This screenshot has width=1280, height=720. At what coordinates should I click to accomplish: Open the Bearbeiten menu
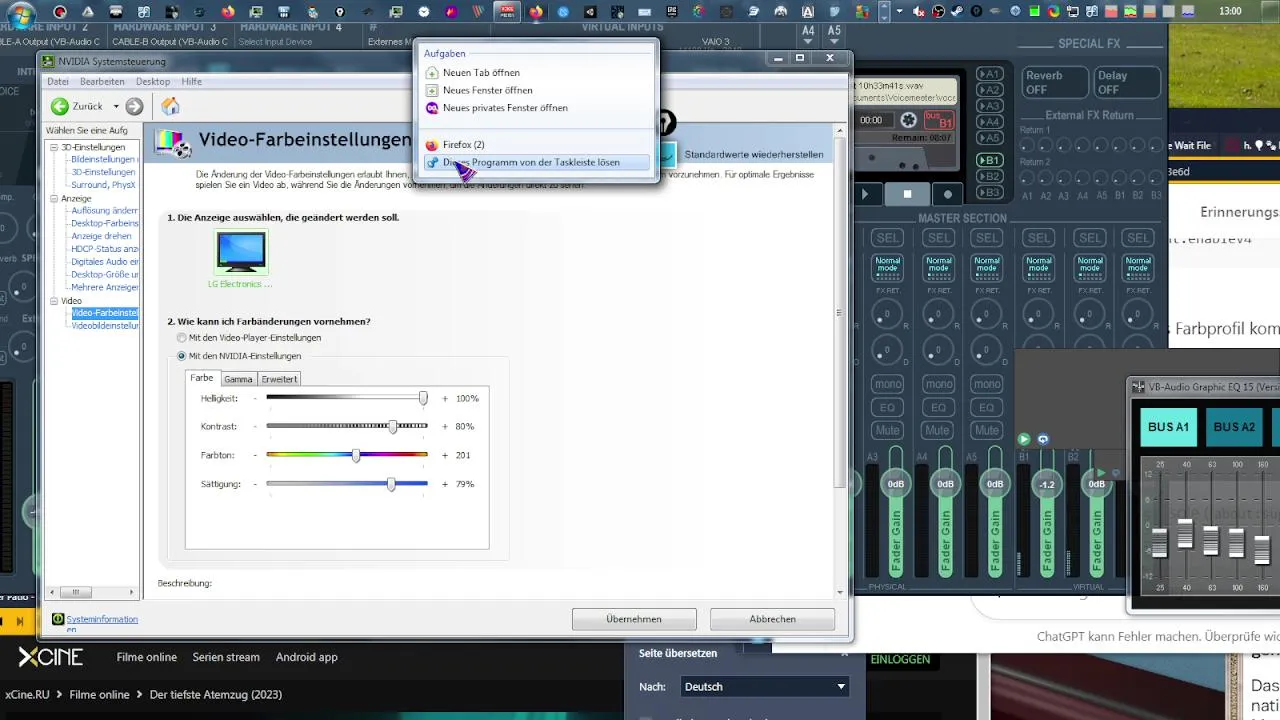102,81
